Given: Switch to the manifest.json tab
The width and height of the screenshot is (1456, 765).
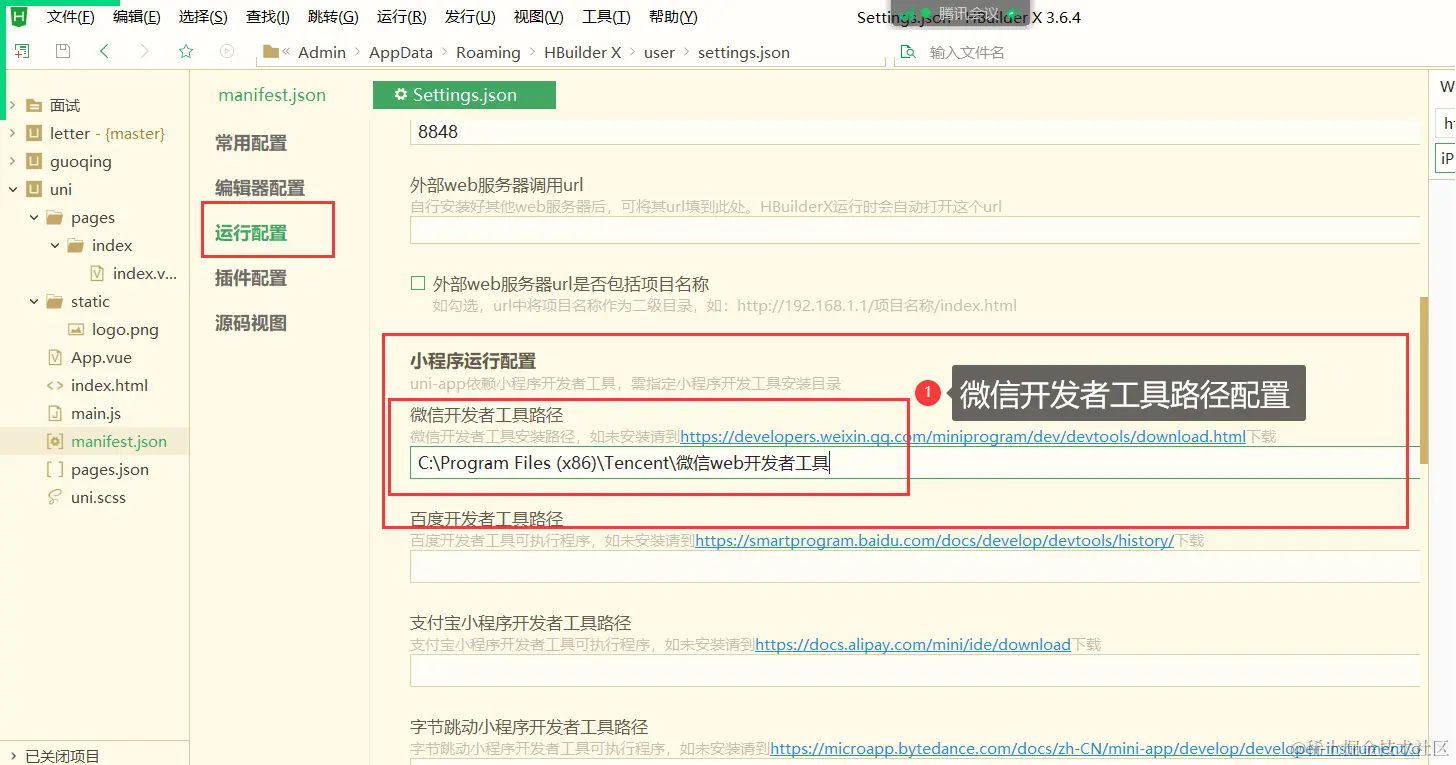Looking at the screenshot, I should [272, 95].
